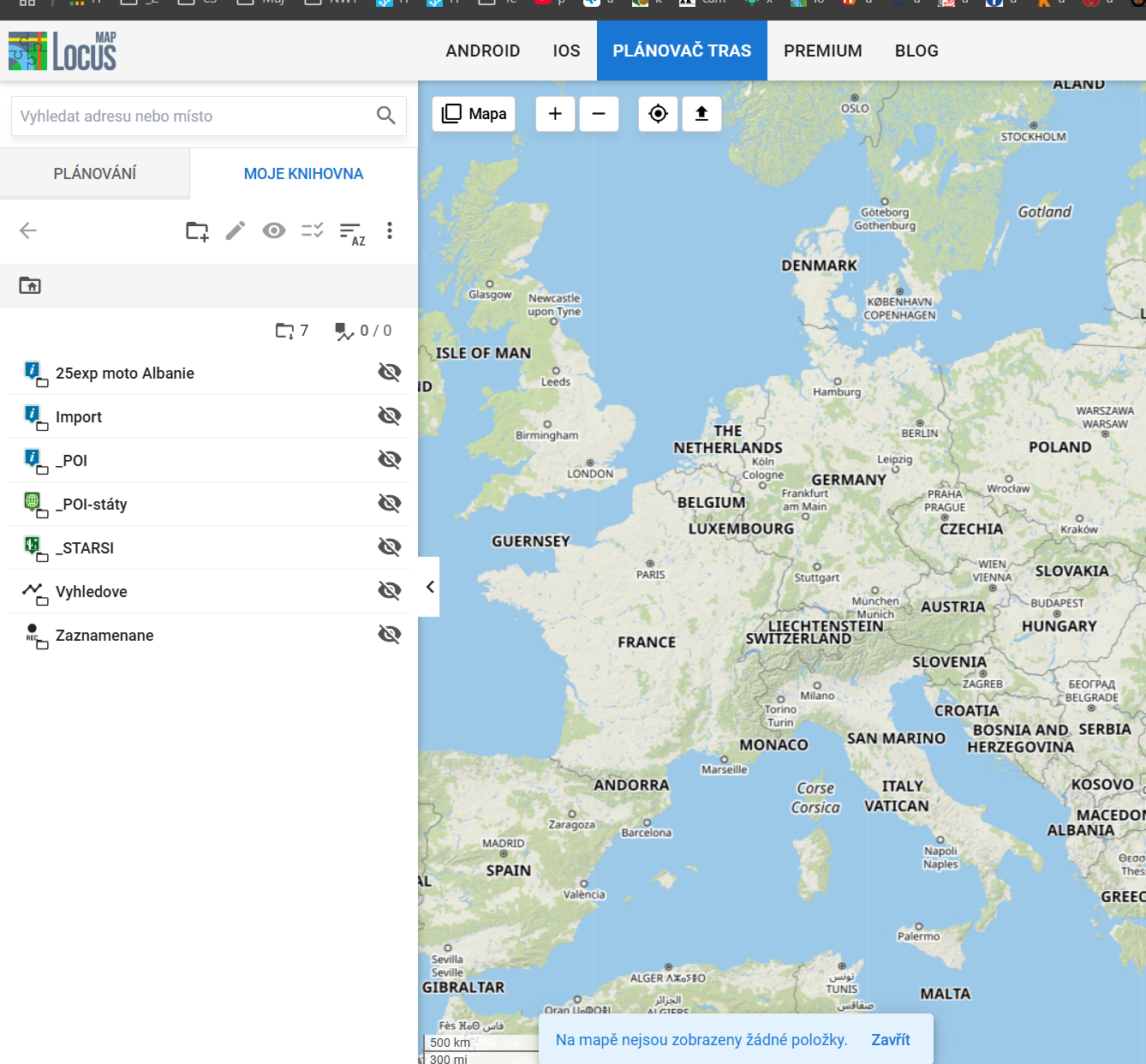Click the add new folder icon
The image size is (1146, 1064).
pos(197,230)
